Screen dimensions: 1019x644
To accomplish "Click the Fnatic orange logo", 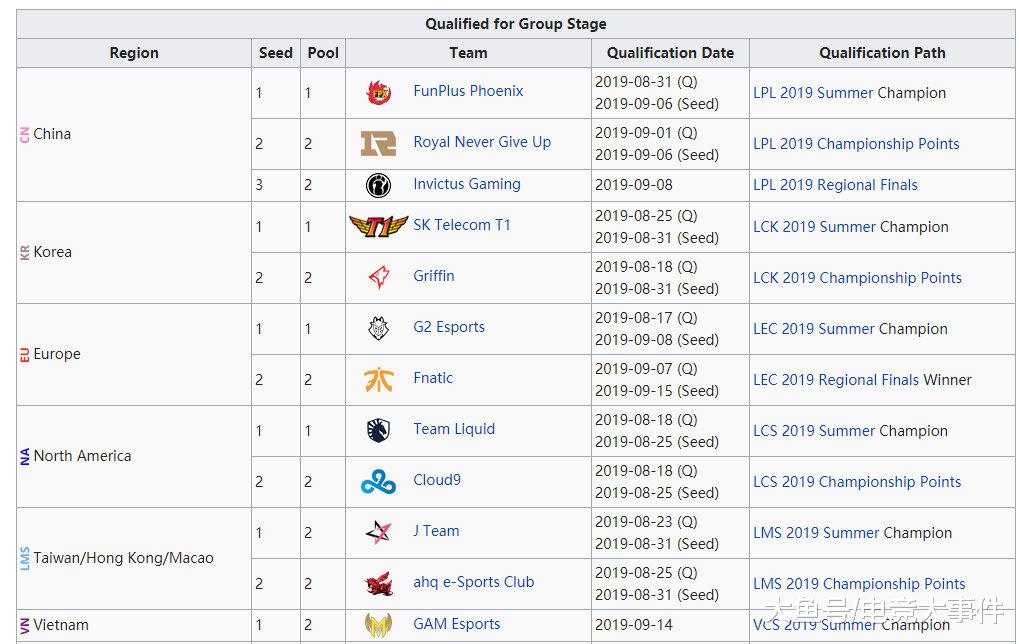I will coord(378,380).
